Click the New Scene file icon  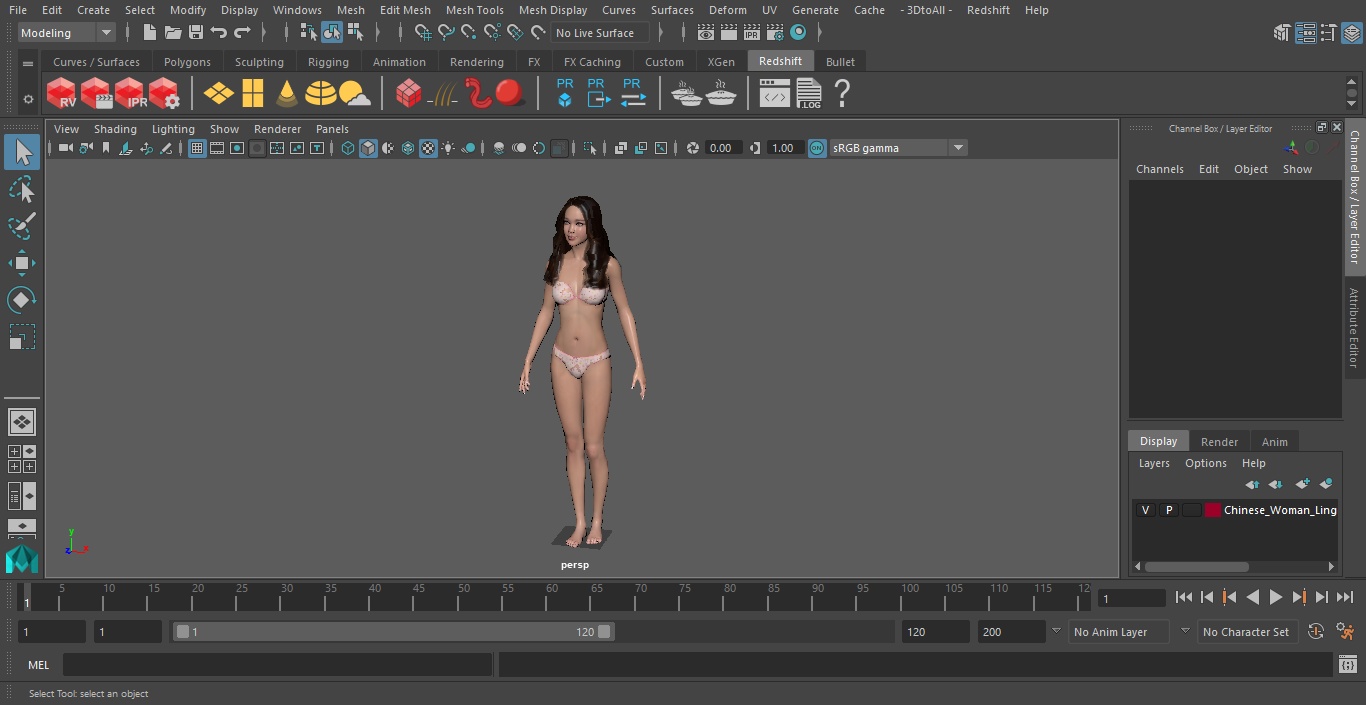150,33
